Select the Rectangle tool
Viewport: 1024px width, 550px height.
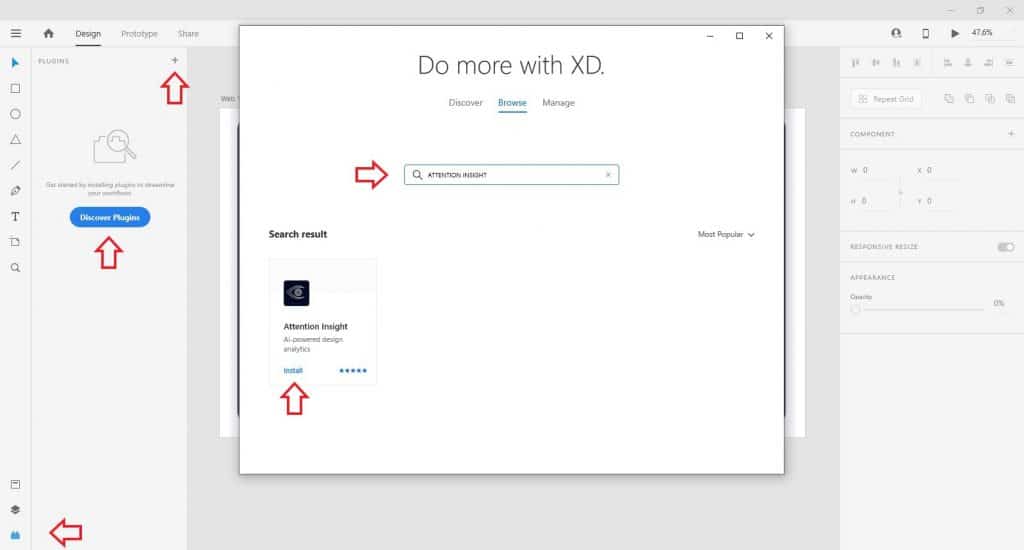coord(15,88)
